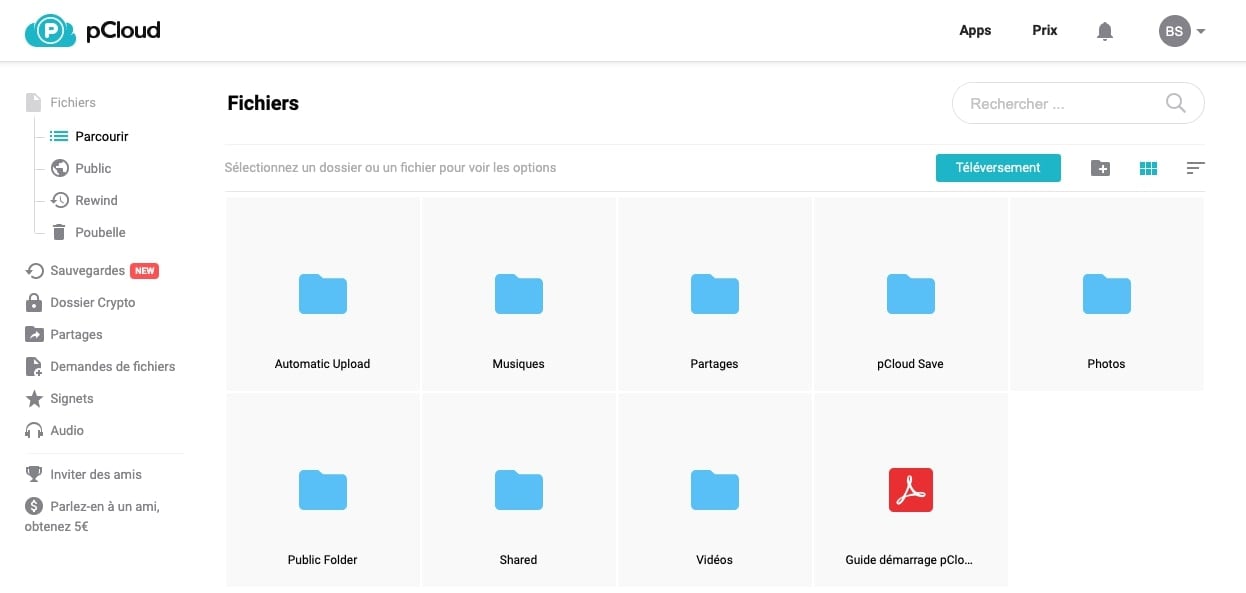Click the Shared label
Viewport: 1246px width, 593px height.
519,560
